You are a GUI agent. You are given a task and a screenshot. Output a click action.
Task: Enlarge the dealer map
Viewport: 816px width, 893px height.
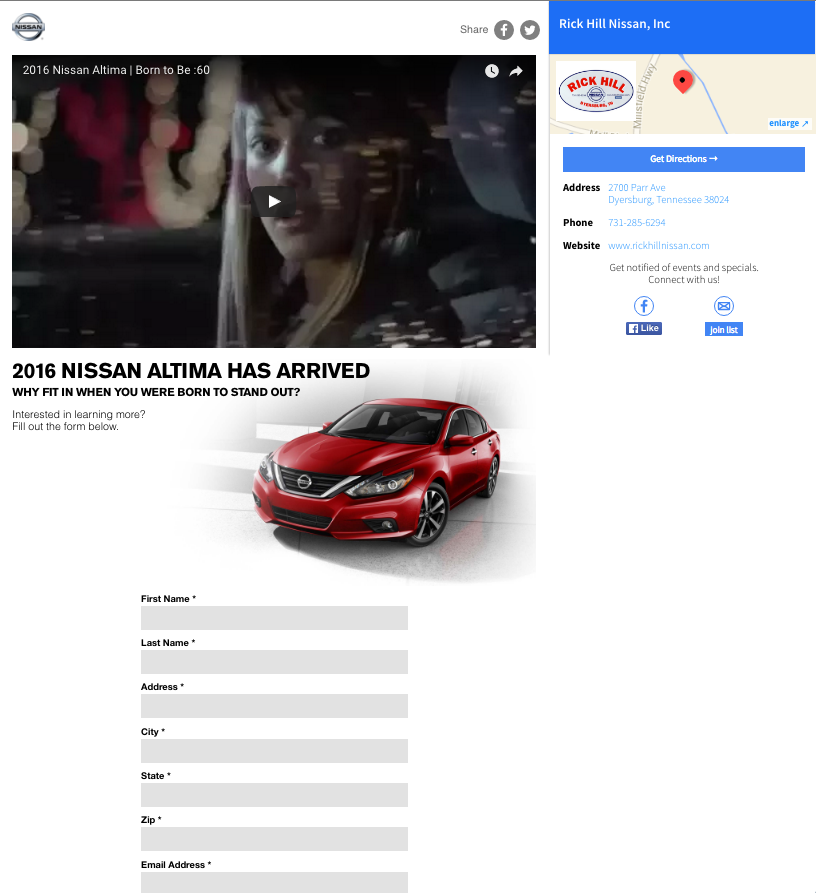click(x=789, y=123)
